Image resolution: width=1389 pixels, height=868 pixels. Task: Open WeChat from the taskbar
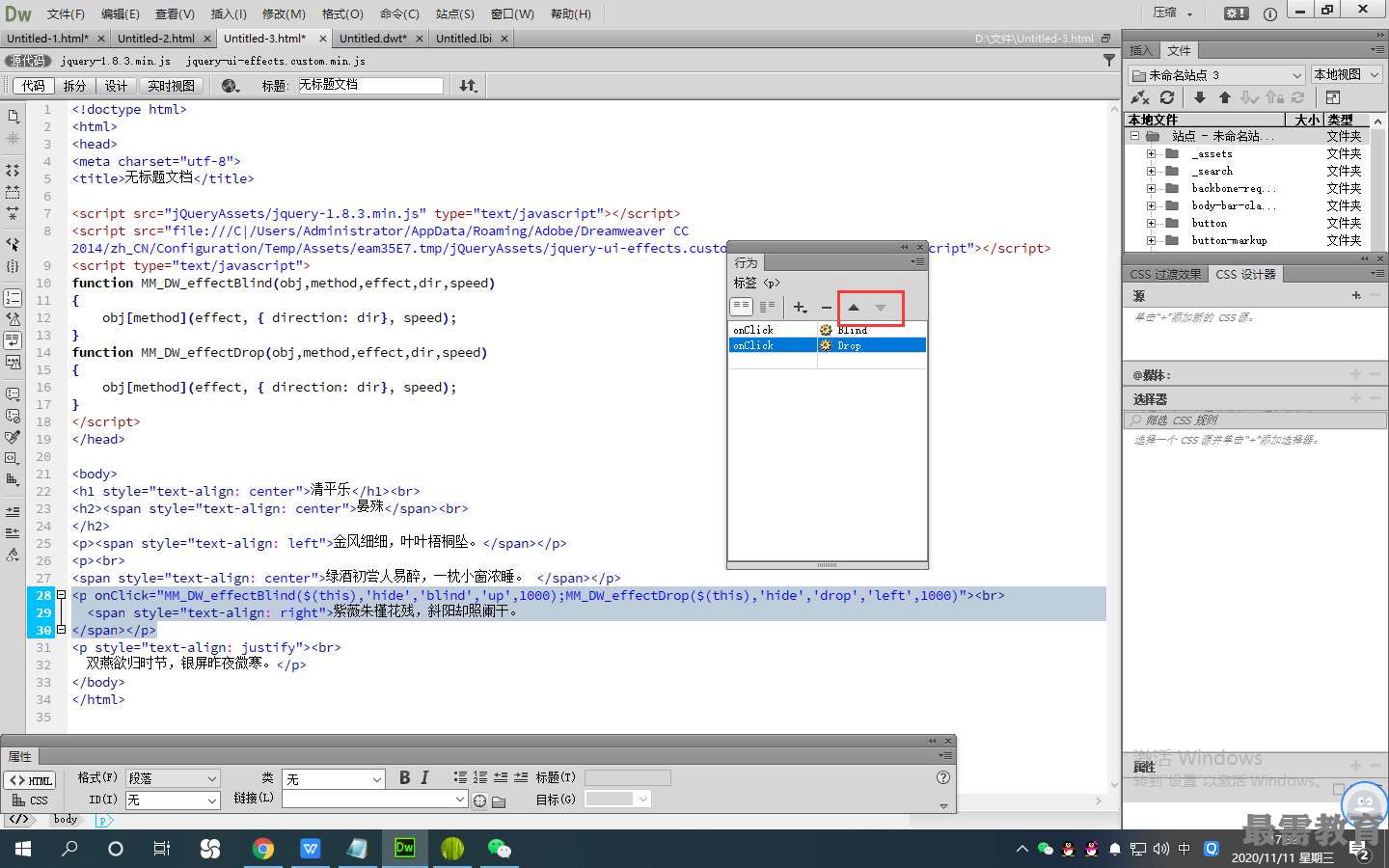(499, 849)
